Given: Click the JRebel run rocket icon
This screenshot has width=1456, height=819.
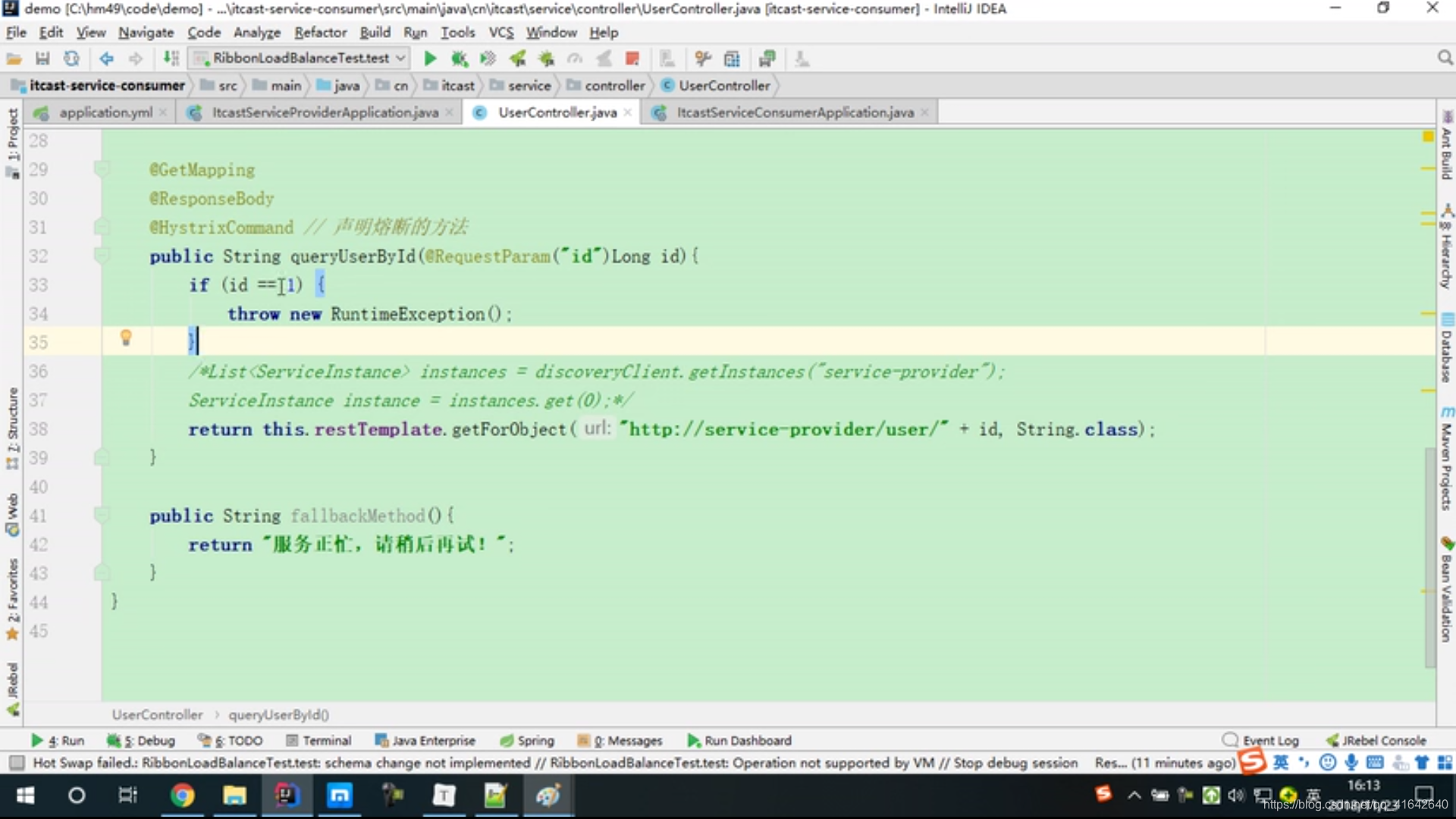Looking at the screenshot, I should click(x=517, y=58).
